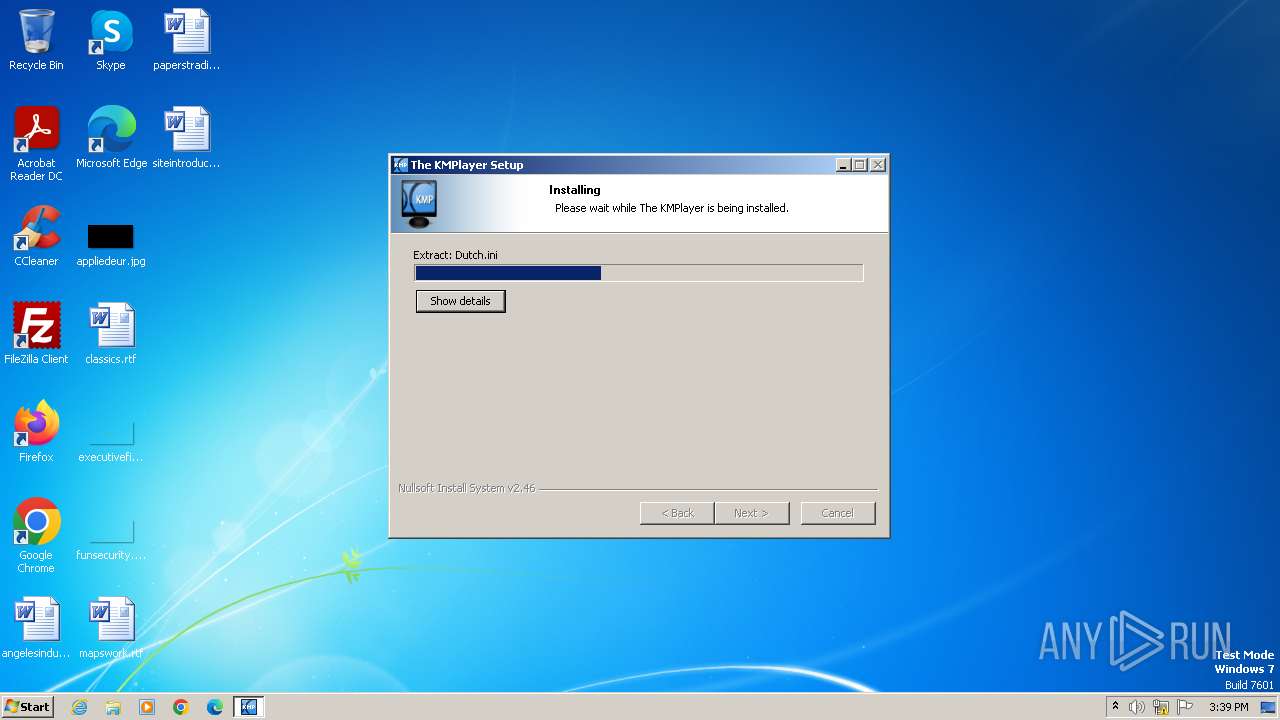
Task: Launch Microsoft Edge desktop shortcut
Action: [x=111, y=138]
